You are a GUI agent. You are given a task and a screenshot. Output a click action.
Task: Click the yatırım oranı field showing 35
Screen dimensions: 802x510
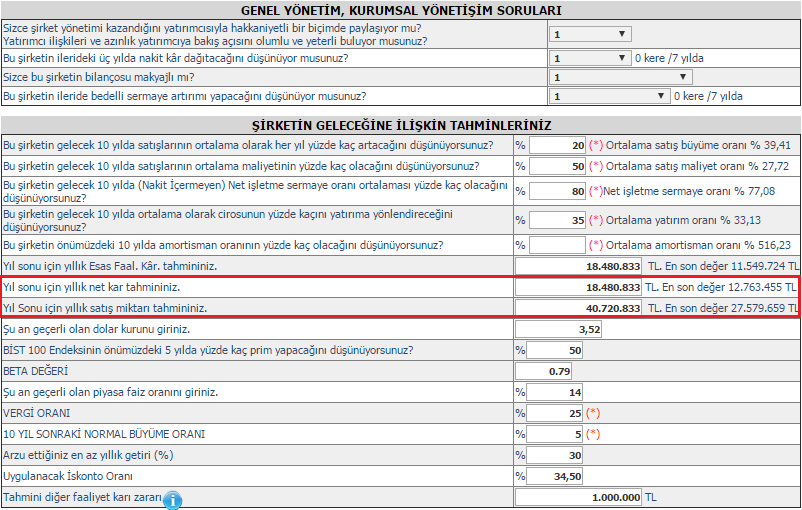point(558,220)
